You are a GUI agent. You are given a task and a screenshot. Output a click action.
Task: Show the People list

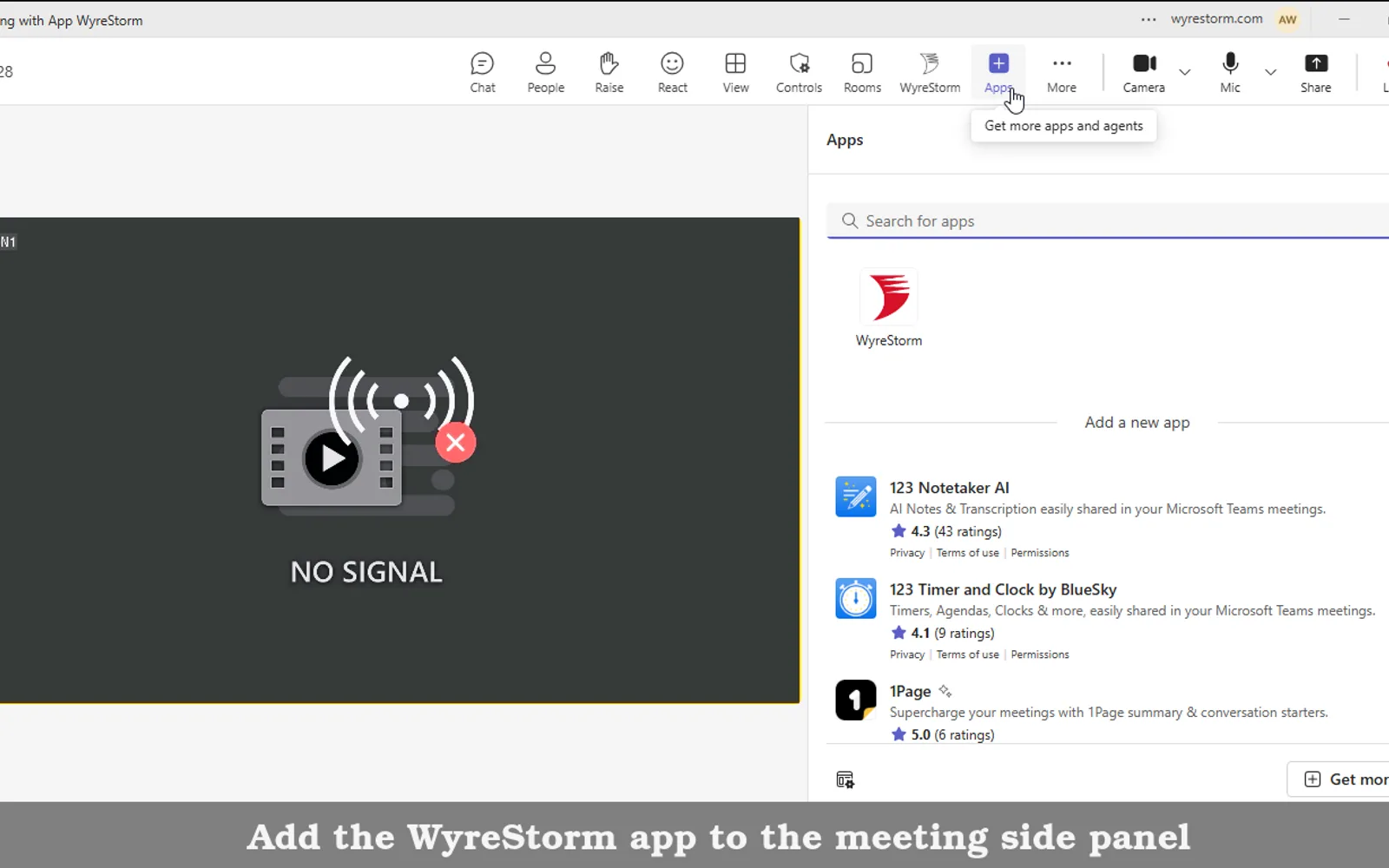pos(546,73)
